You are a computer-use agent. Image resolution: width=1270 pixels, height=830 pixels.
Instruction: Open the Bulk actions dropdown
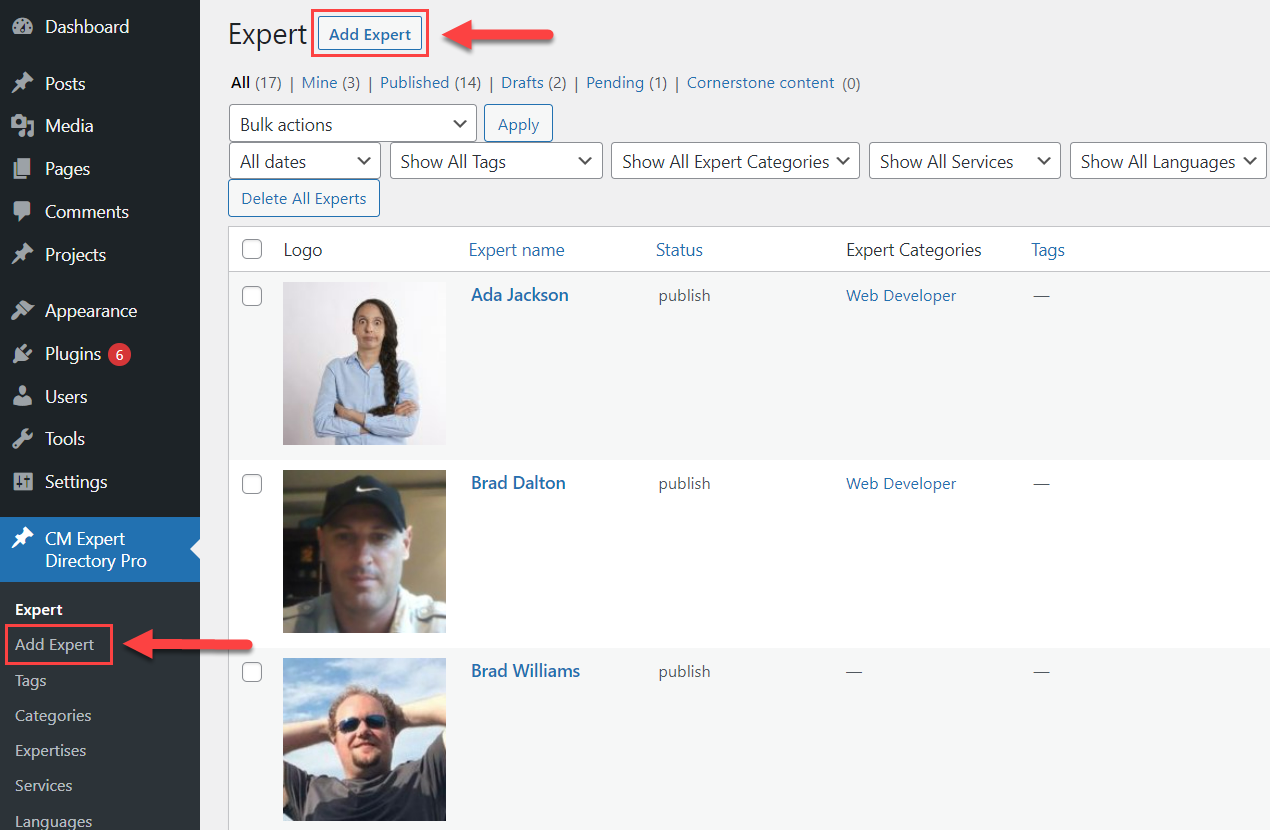click(352, 124)
